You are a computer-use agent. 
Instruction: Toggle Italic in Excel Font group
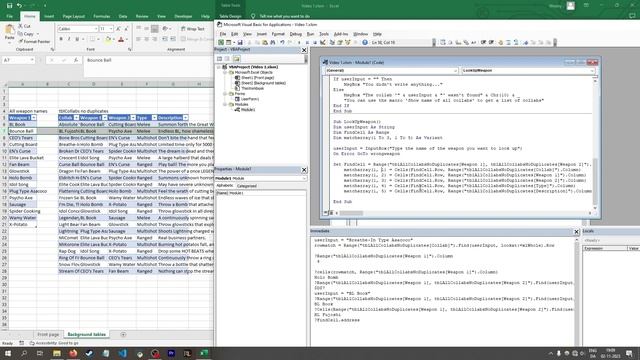(69, 39)
